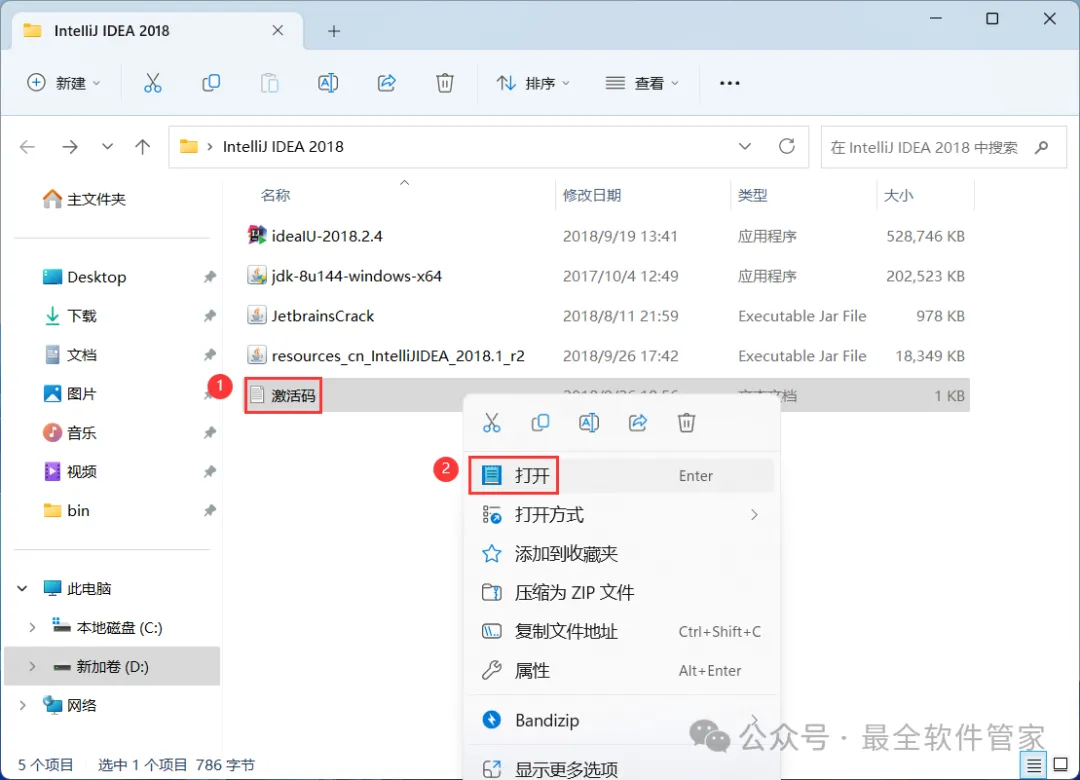Switch to details view icon in status bar

pyautogui.click(x=1033, y=765)
